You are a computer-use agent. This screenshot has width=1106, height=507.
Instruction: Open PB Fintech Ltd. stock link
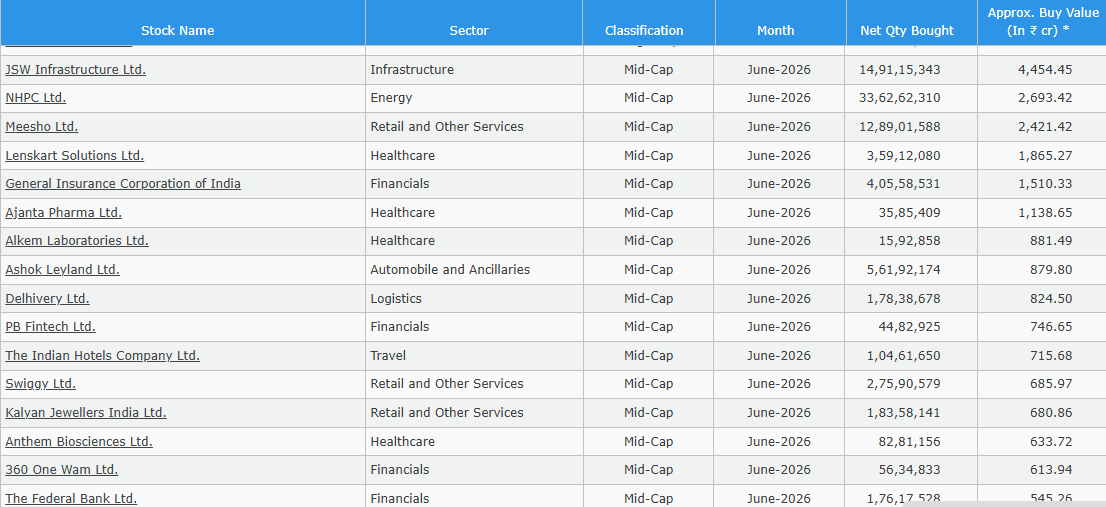click(51, 327)
